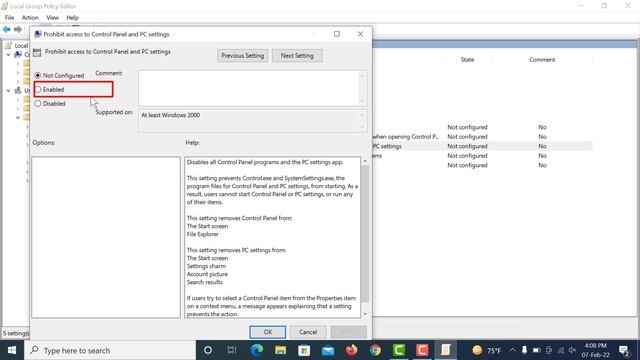
Task: Show hidden icons in system tray
Action: pyautogui.click(x=513, y=350)
